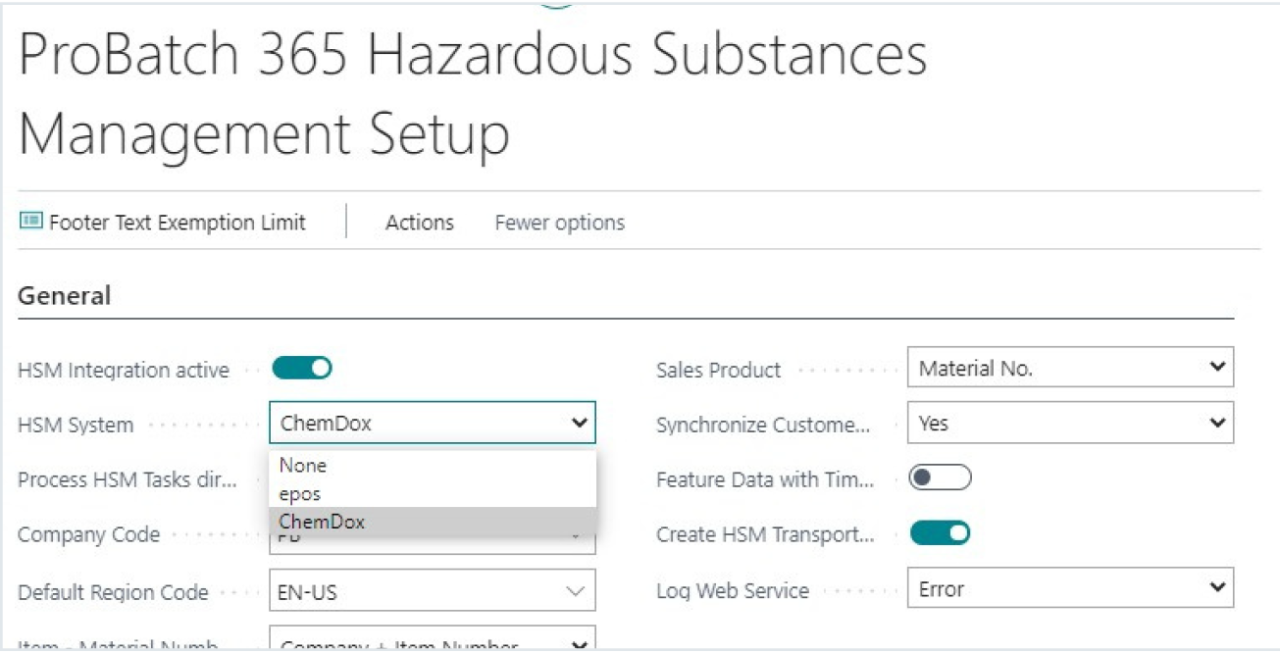1280x653 pixels.
Task: Open Item Material Number dropdown
Action: coord(432,643)
